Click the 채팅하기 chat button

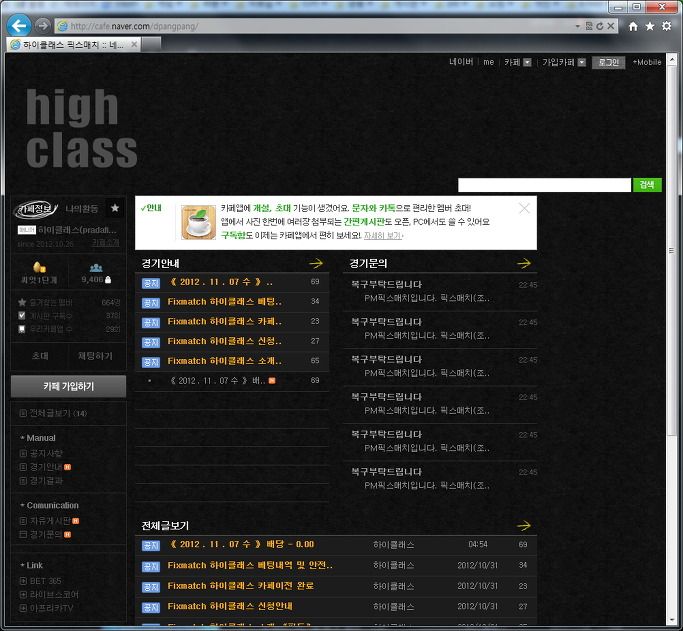[95, 356]
